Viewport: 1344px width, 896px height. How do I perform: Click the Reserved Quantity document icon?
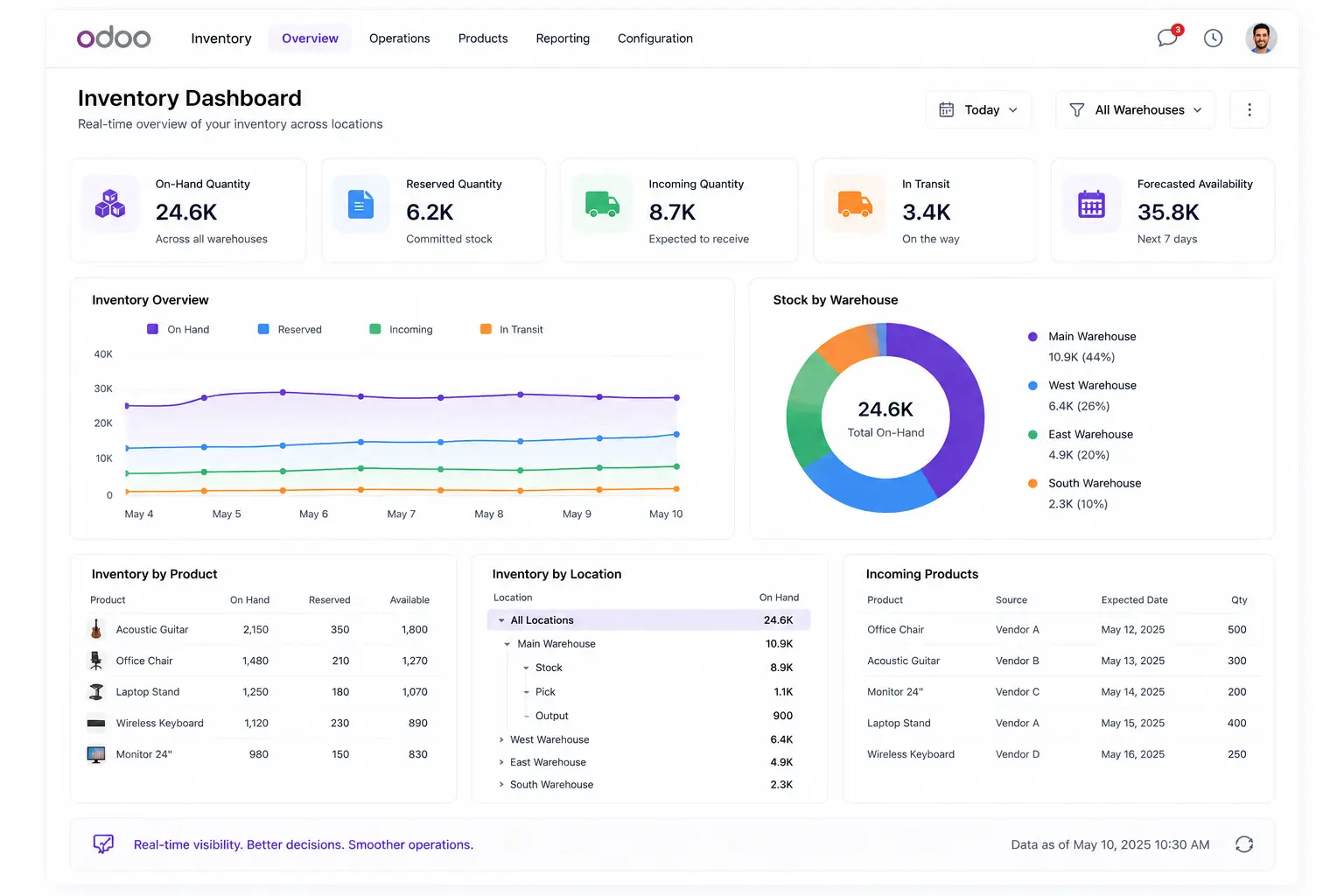[361, 204]
